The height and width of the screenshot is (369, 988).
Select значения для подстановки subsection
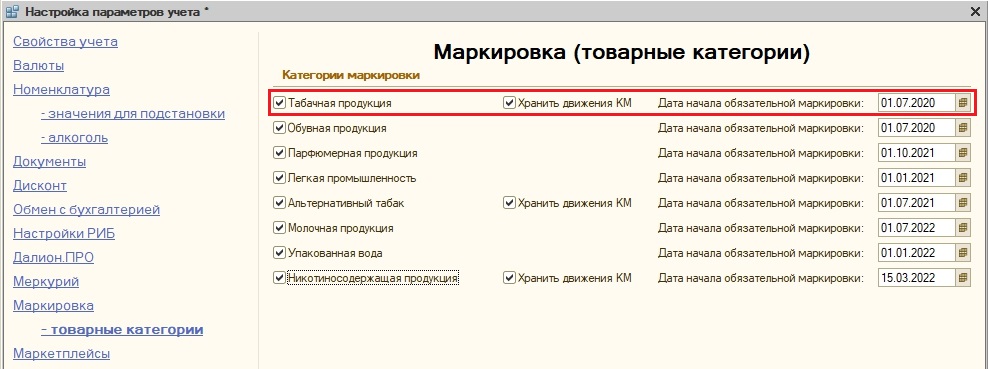click(x=132, y=113)
